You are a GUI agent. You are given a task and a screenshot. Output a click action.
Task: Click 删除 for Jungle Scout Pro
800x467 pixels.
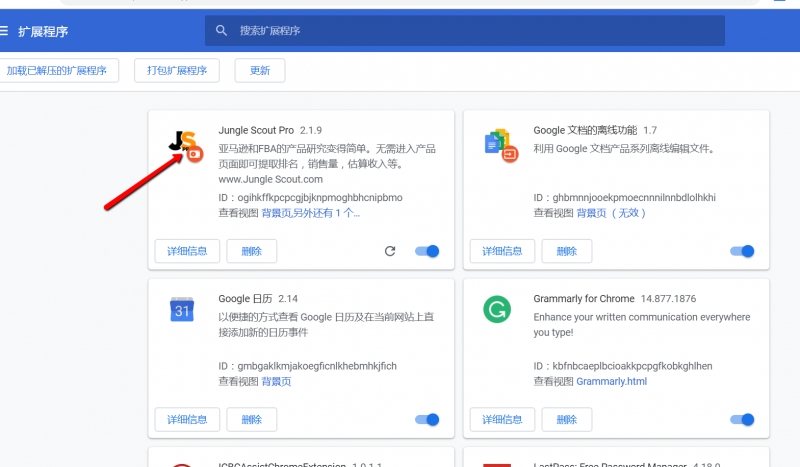point(252,251)
